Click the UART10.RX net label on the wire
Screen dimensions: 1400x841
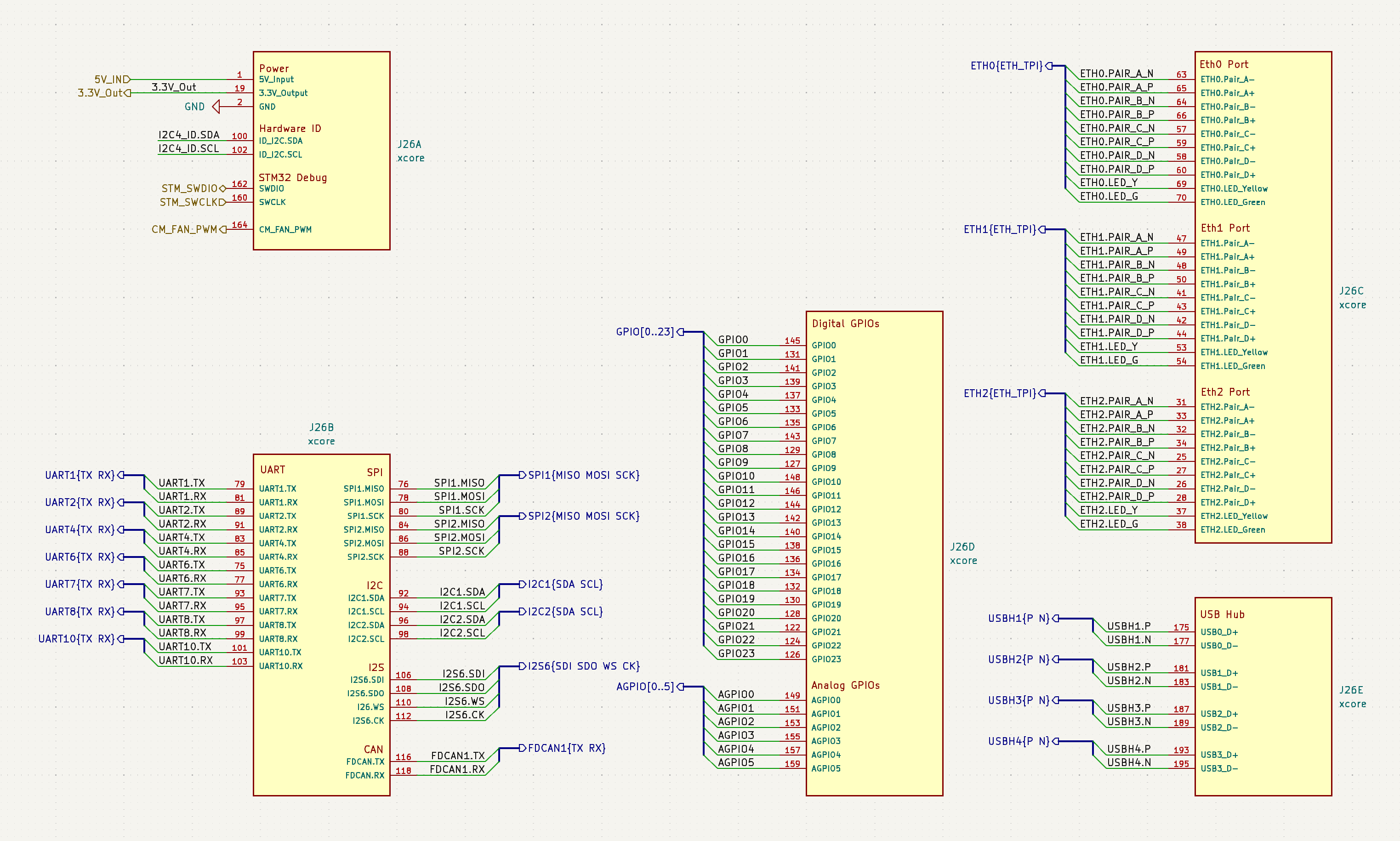point(186,660)
